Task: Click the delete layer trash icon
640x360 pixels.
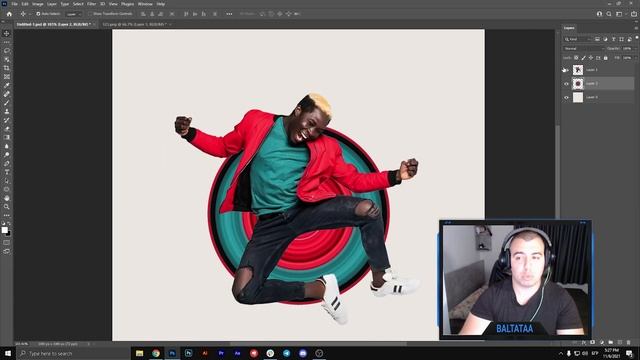Action: (629, 342)
